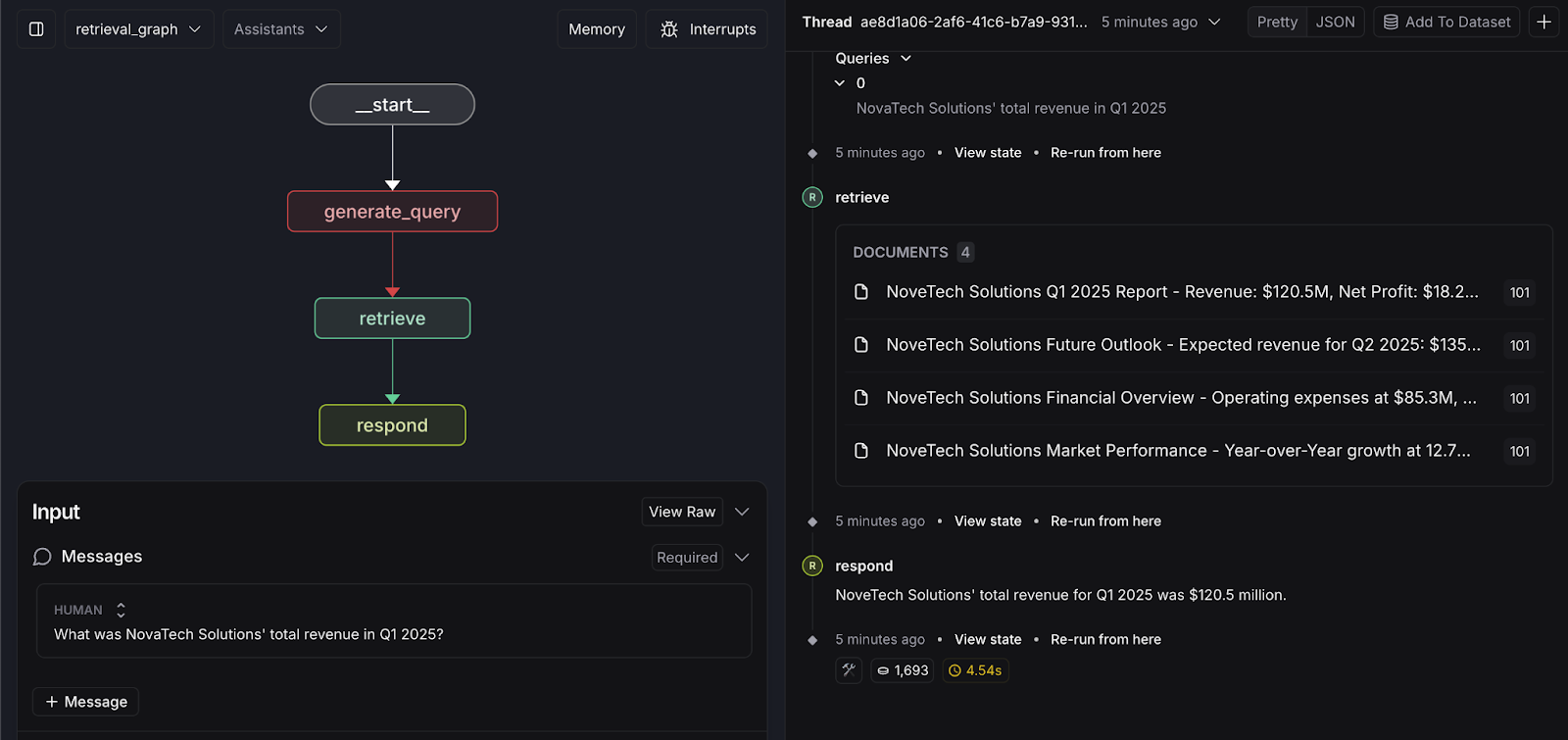This screenshot has height=740, width=1568.
Task: Open the Memory tab
Action: coord(596,29)
